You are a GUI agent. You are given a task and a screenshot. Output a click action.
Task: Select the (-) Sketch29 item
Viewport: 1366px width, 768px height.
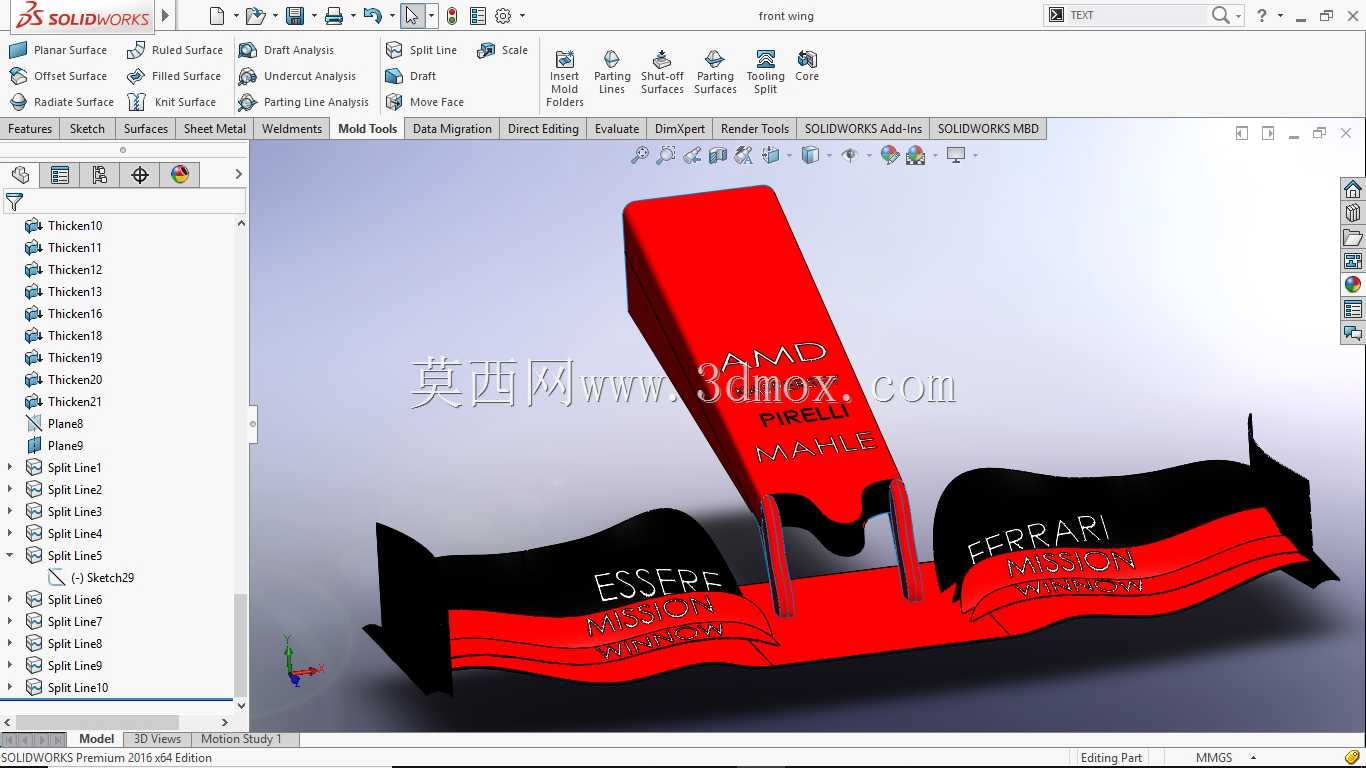pyautogui.click(x=92, y=578)
